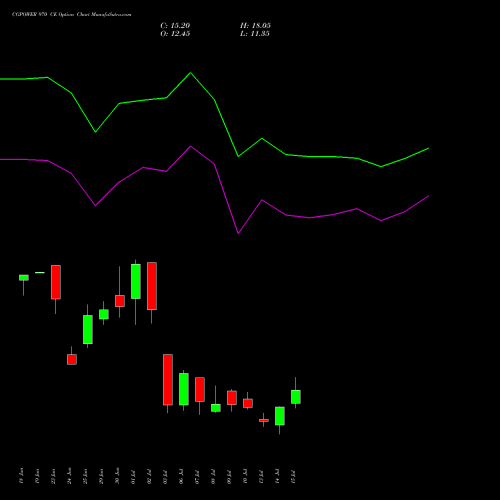Click the 13 Jul date label
500x500 pixels.
262,477
